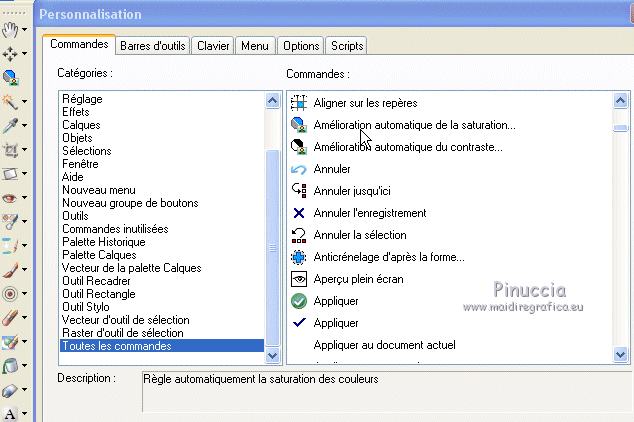Click the Aligner sur les repères icon
The width and height of the screenshot is (634, 422).
(298, 103)
